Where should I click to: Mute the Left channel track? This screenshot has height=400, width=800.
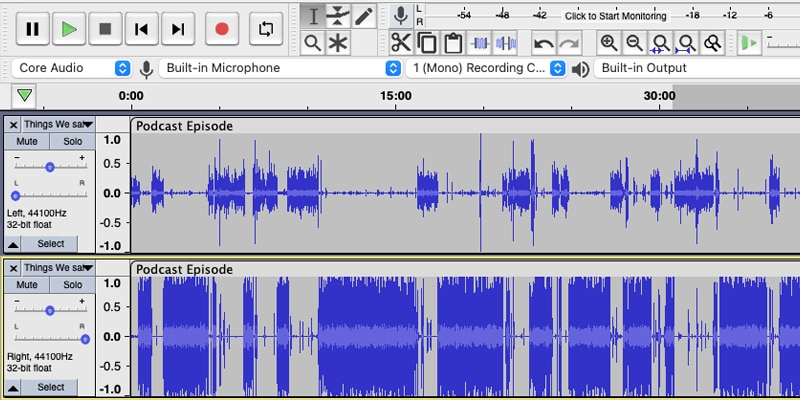(27, 141)
